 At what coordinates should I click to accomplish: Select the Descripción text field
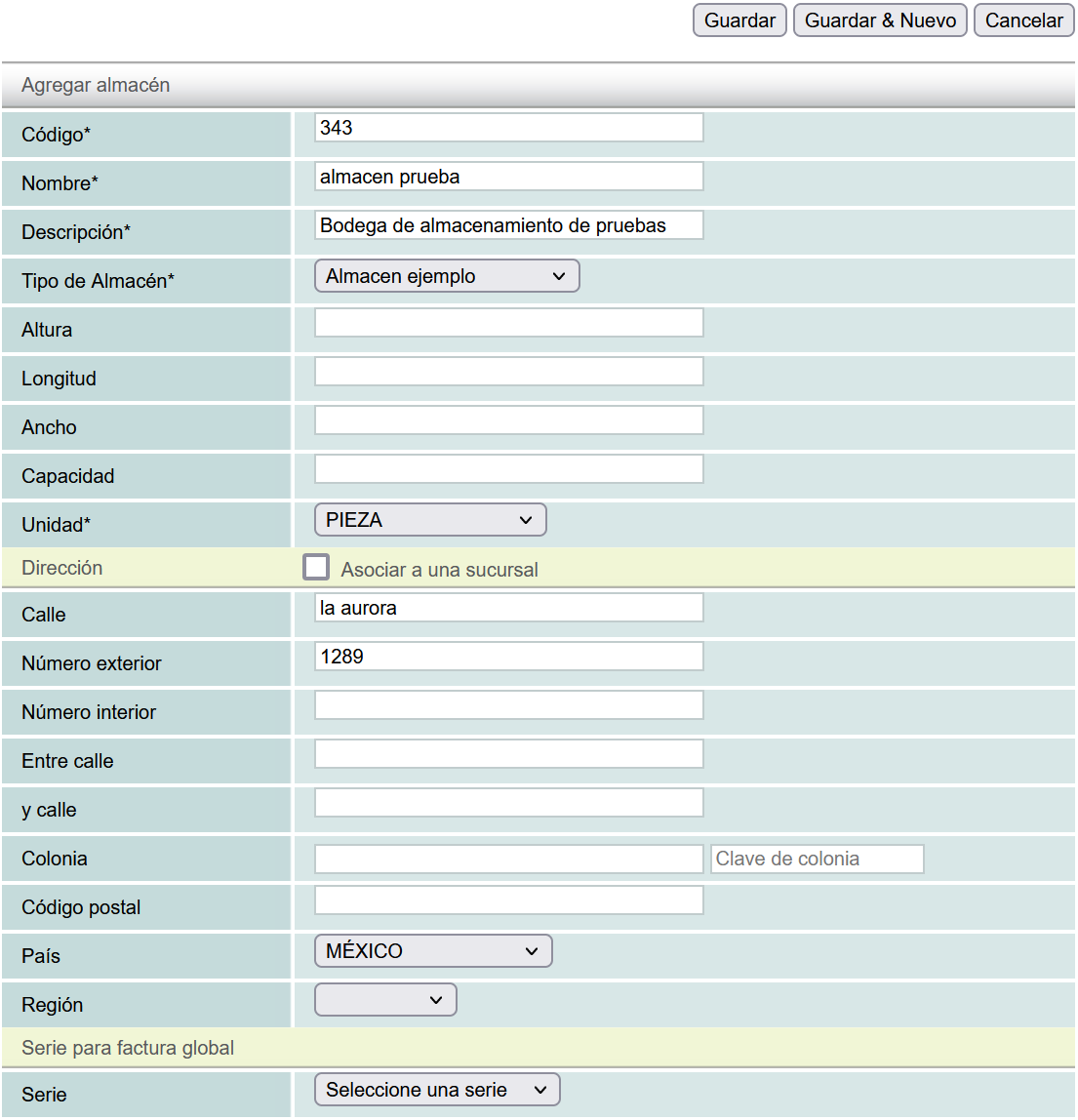coord(508,225)
